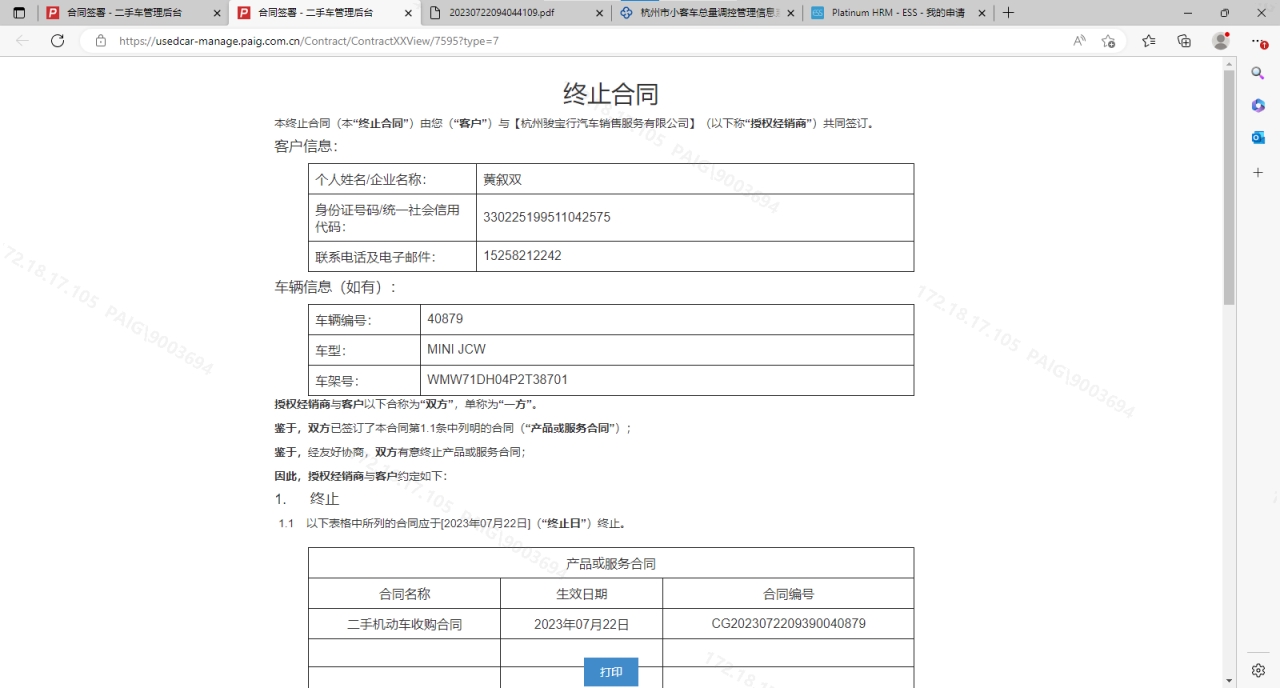Image resolution: width=1280 pixels, height=688 pixels.
Task: Close the 20230722094044109.pdf tab
Action: [x=598, y=13]
